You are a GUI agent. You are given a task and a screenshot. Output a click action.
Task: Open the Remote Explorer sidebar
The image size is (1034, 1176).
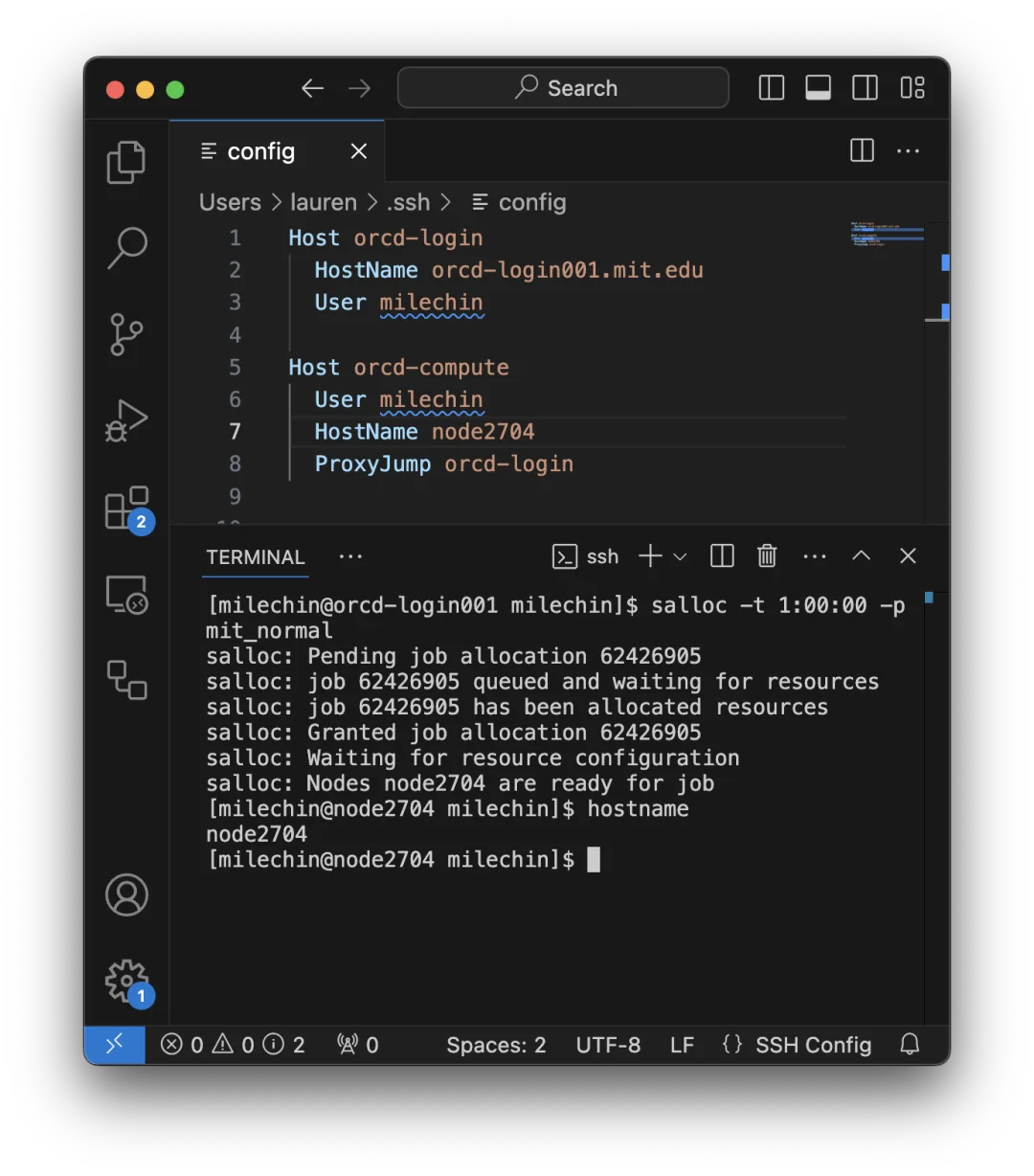click(x=126, y=595)
